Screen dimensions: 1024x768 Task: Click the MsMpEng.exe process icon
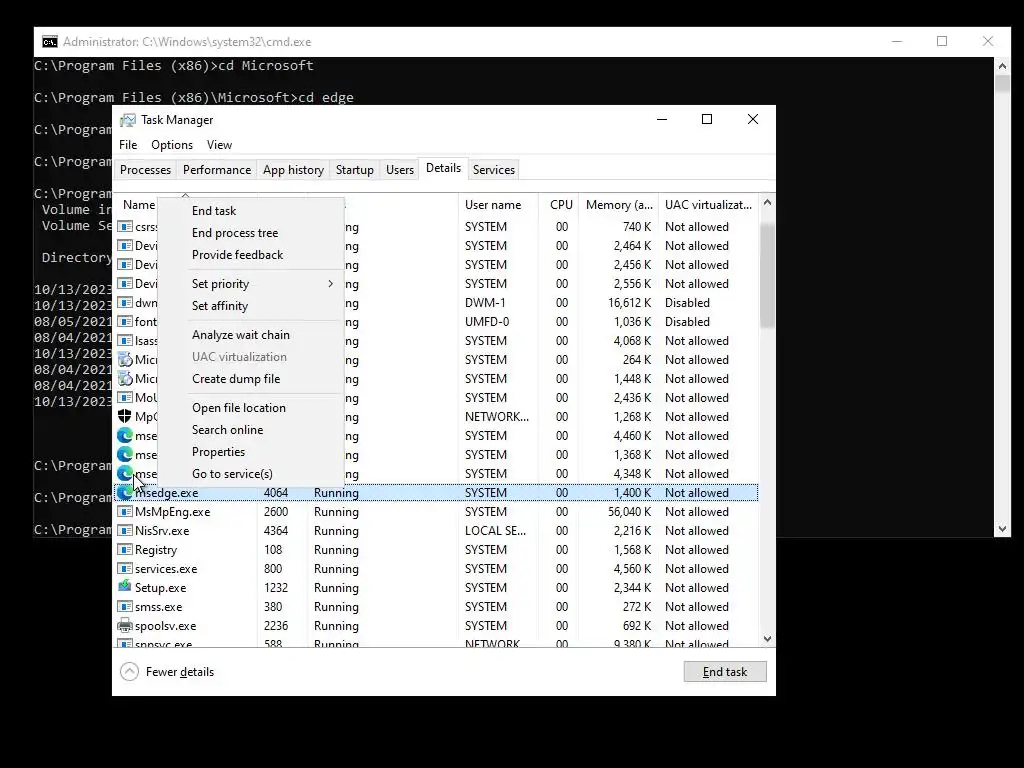tap(125, 512)
